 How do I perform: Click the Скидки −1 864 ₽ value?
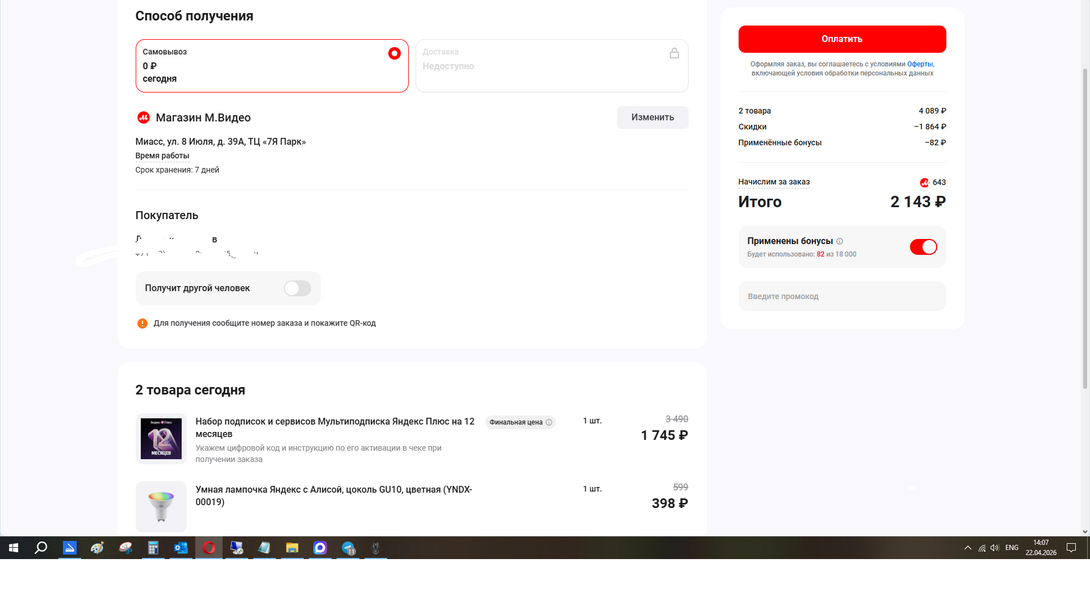coord(929,126)
